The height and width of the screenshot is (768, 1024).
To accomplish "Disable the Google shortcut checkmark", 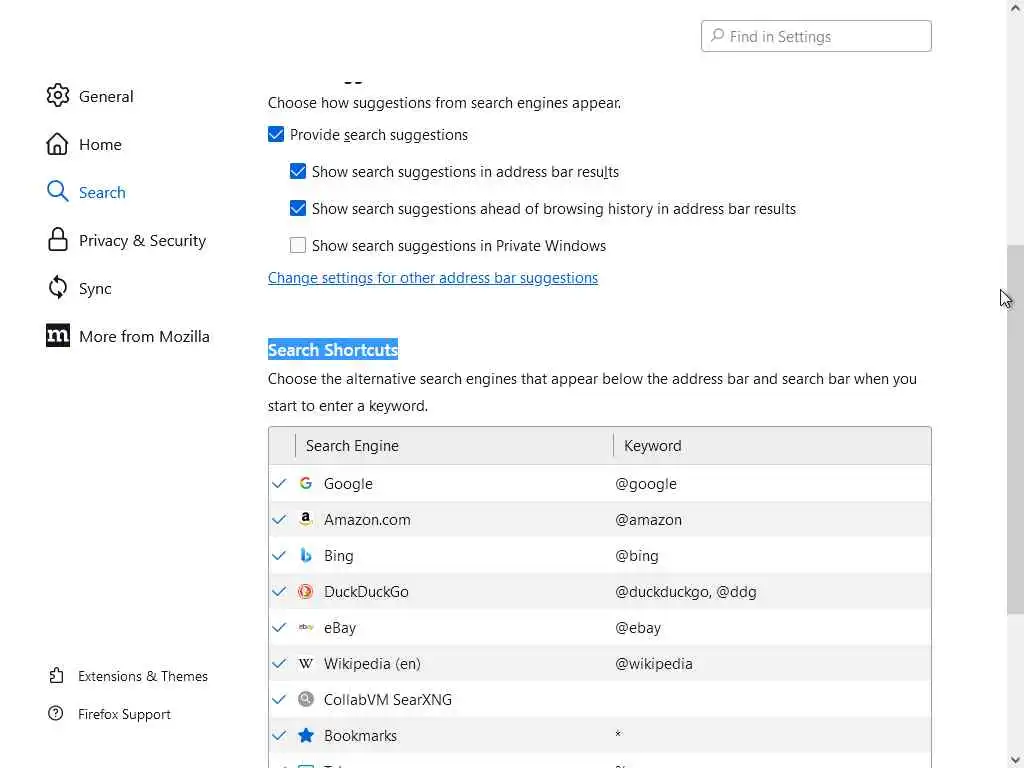I will tap(279, 483).
